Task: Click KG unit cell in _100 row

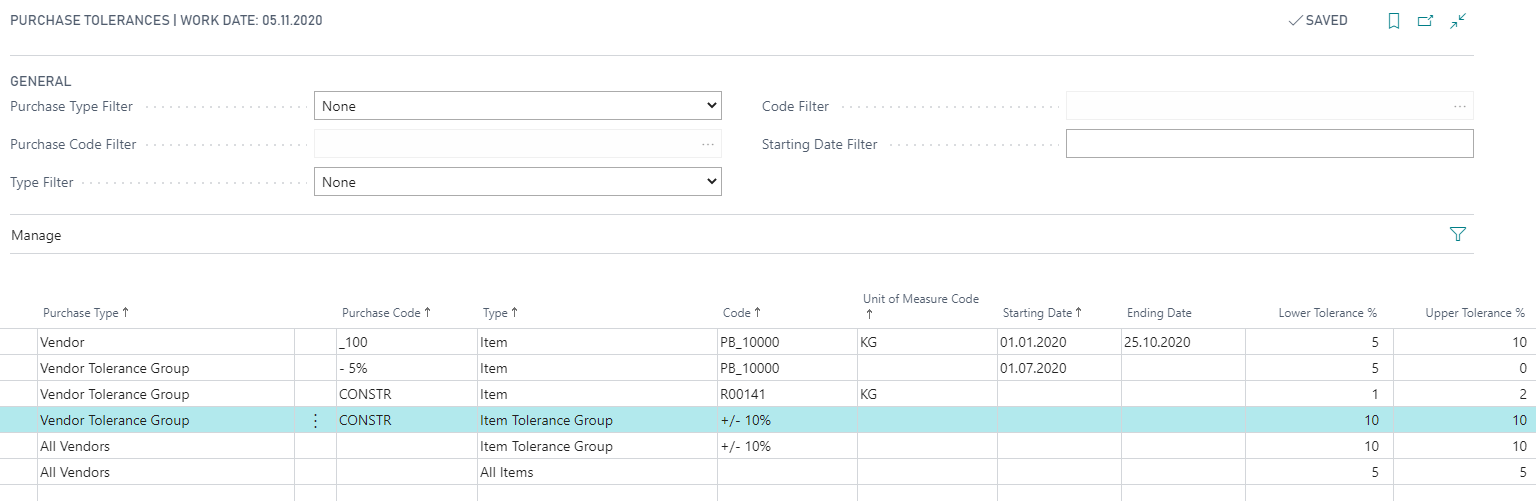Action: pyautogui.click(x=927, y=342)
